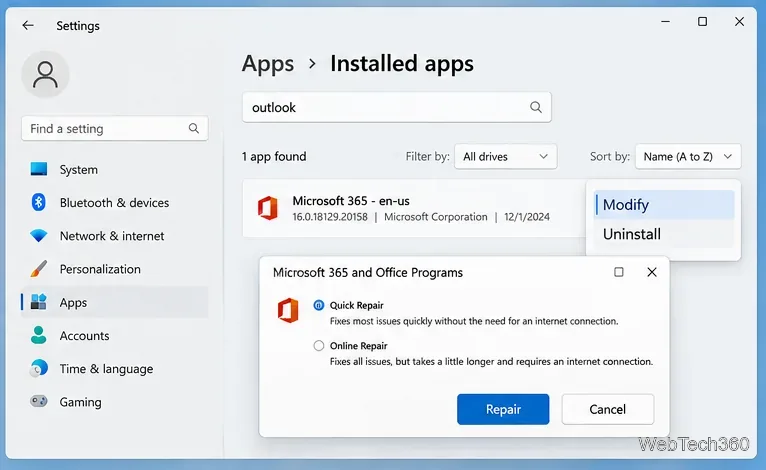Click the Find a setting search magnifier

tap(193, 128)
